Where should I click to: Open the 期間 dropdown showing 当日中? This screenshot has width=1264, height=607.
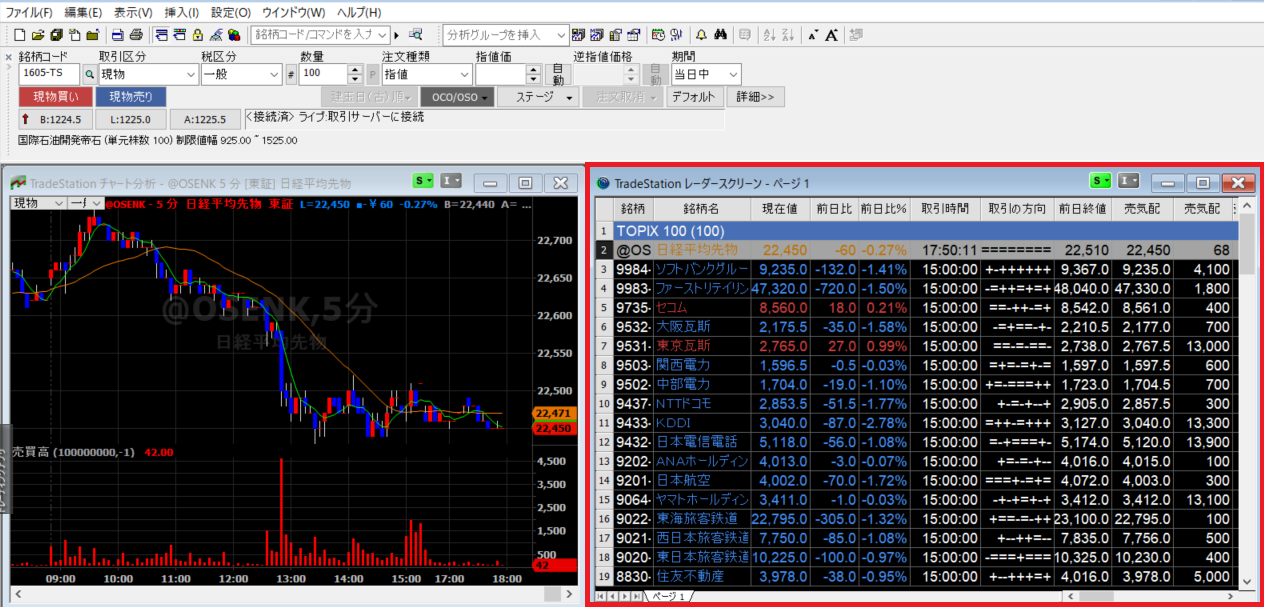coord(705,74)
